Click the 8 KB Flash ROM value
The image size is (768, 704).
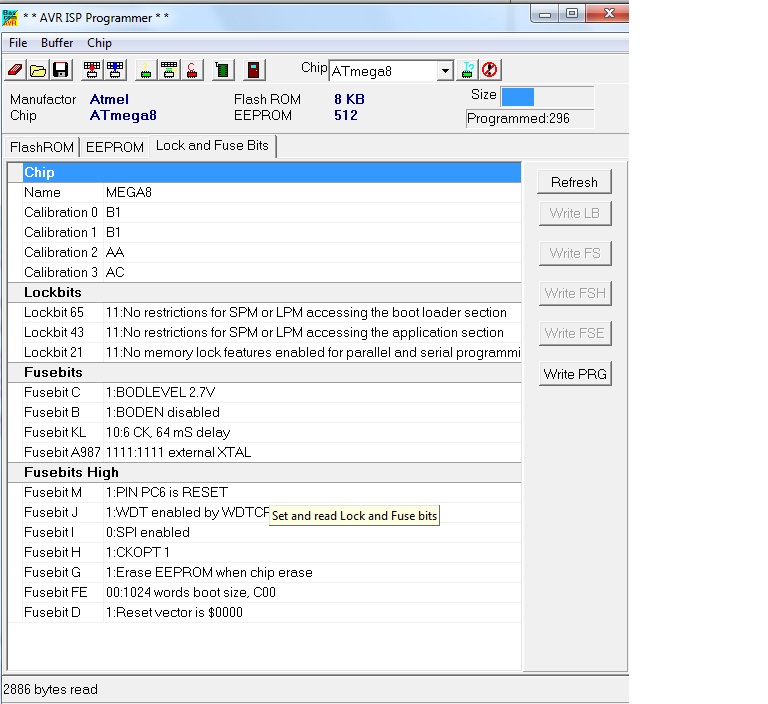(350, 99)
